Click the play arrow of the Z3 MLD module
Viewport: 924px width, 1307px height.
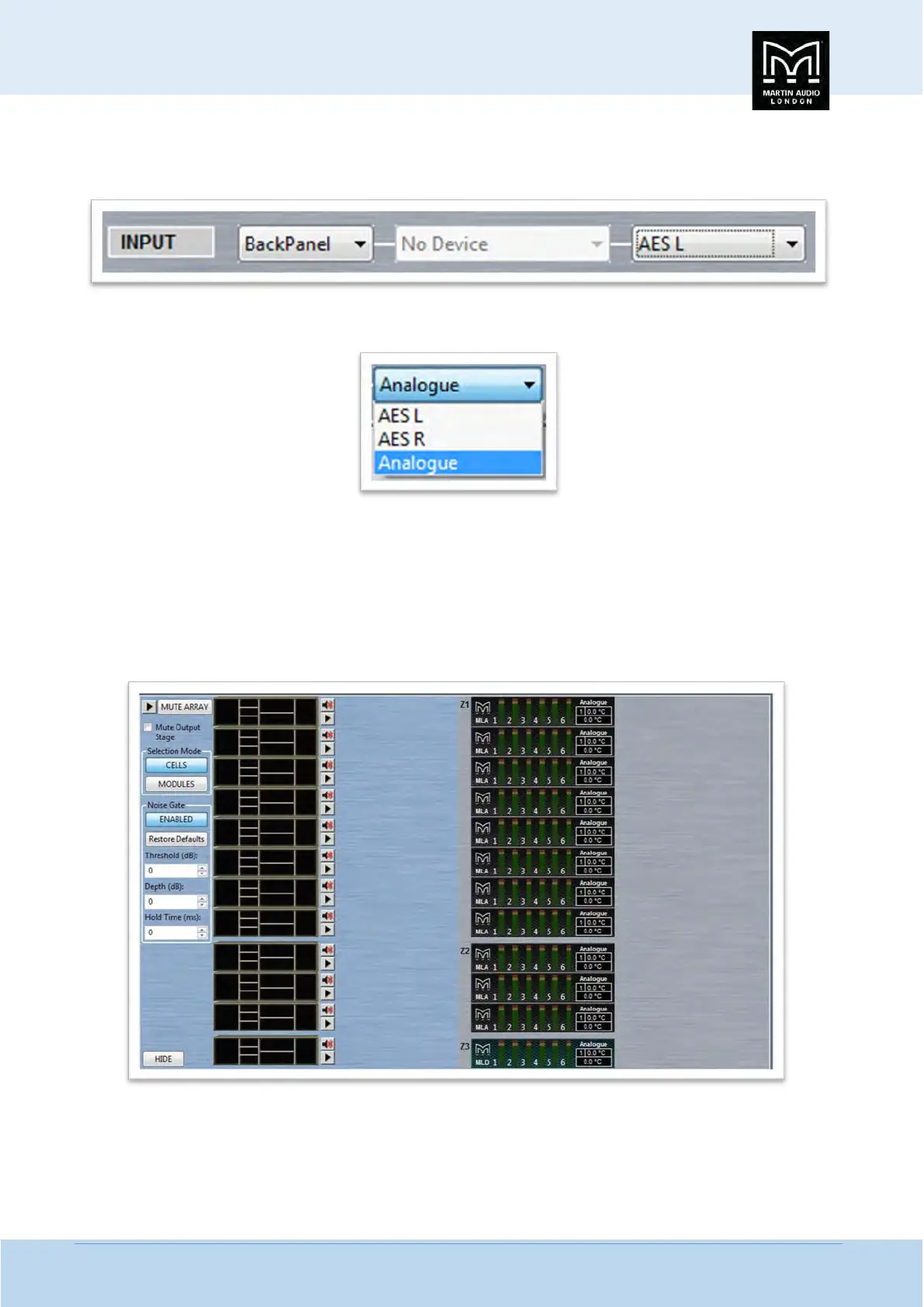(328, 1058)
